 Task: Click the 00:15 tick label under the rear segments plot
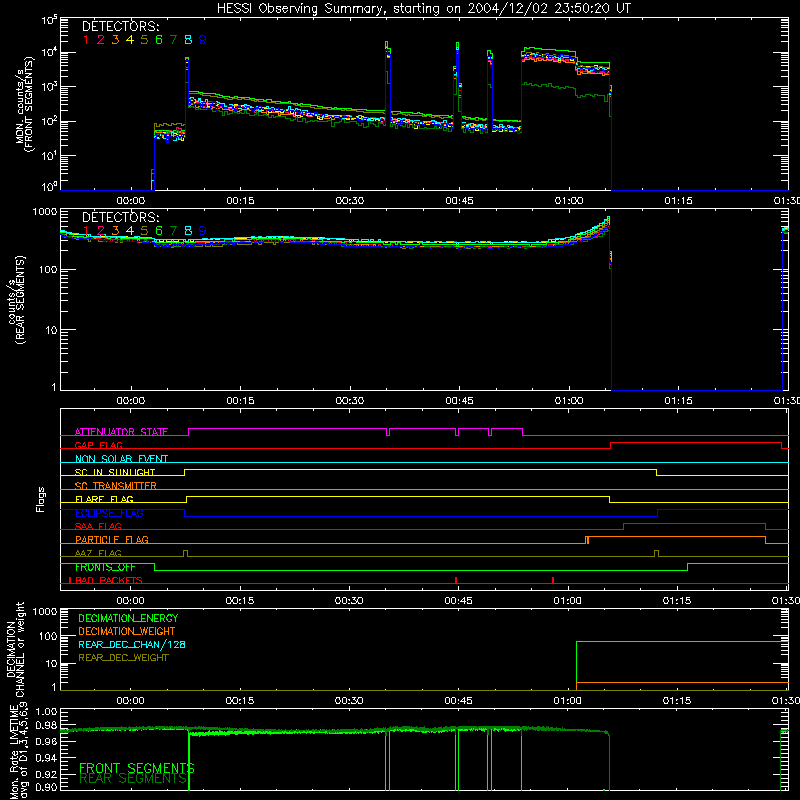point(240,401)
